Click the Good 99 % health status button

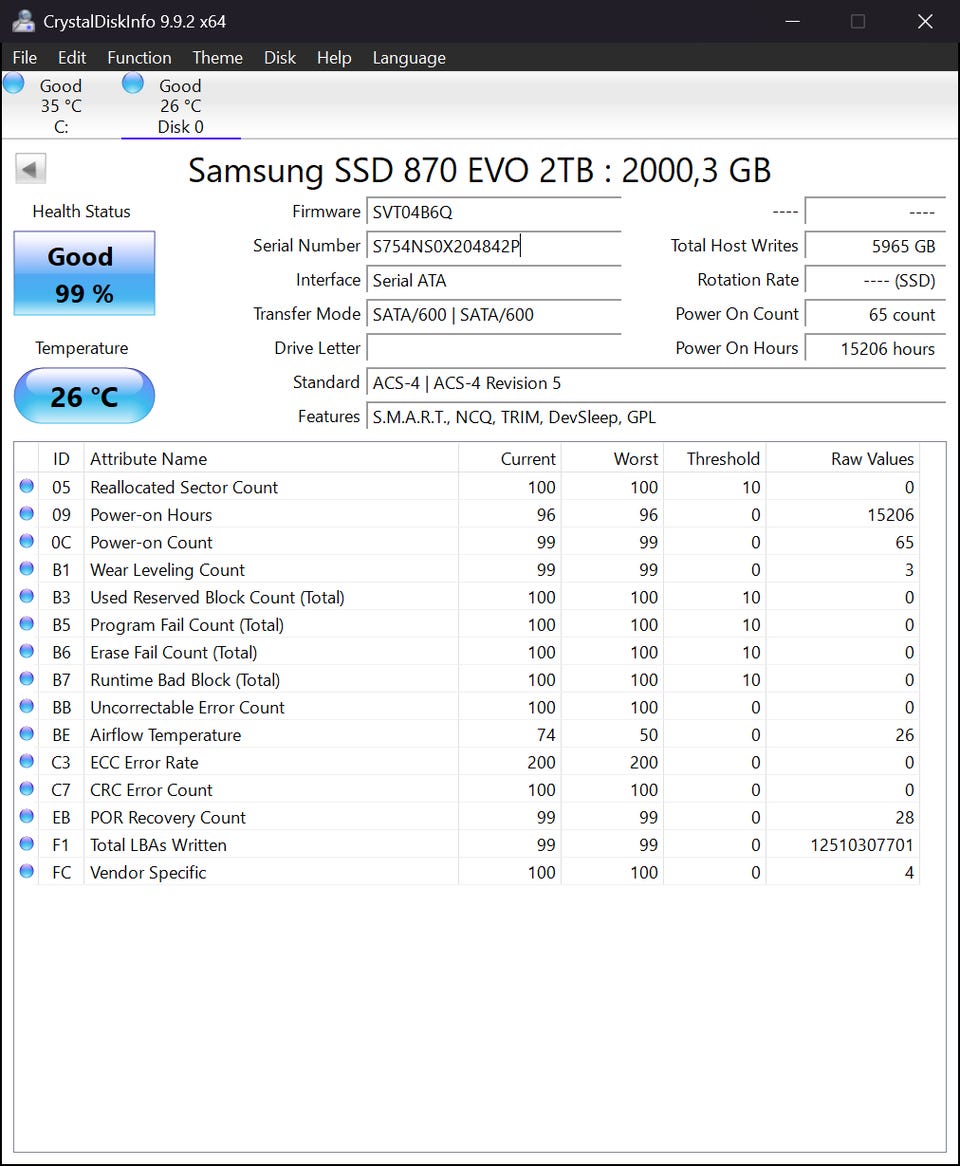pos(84,274)
